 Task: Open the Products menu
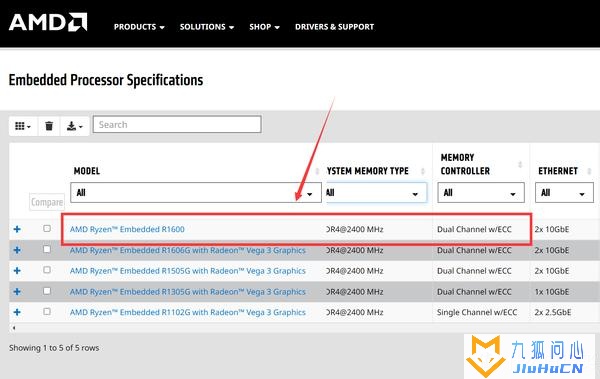(139, 27)
